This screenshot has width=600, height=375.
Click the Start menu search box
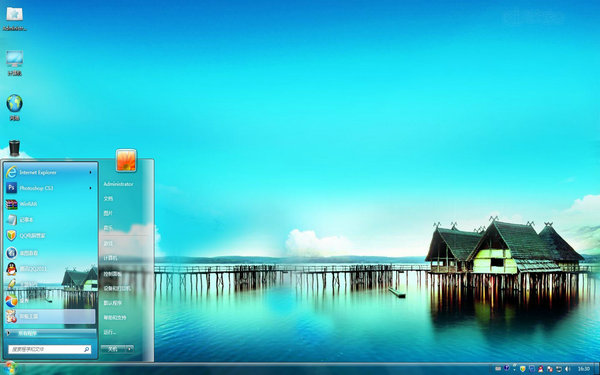coord(50,349)
